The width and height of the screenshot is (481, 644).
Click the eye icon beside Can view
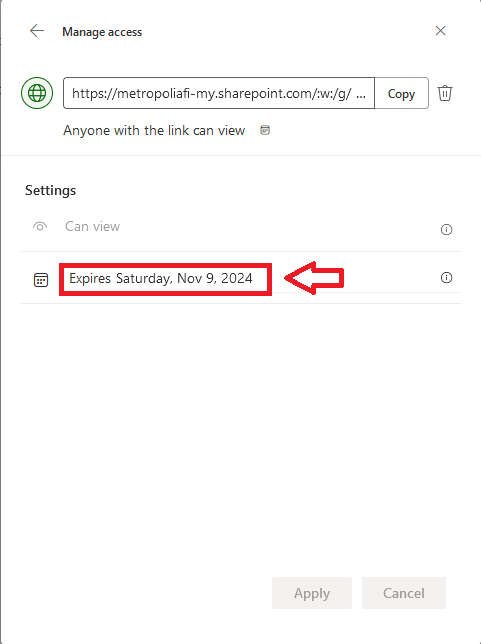tap(40, 226)
